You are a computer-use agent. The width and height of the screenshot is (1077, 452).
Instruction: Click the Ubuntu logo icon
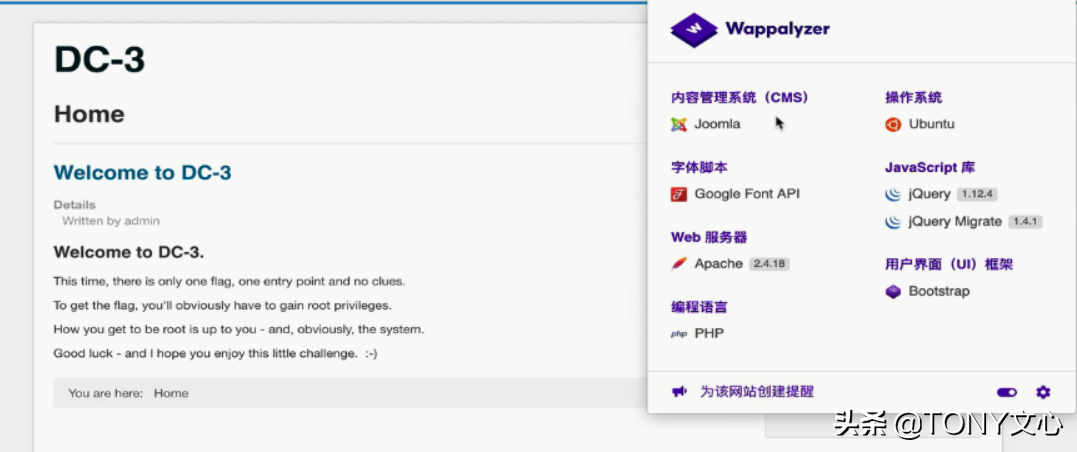(893, 124)
